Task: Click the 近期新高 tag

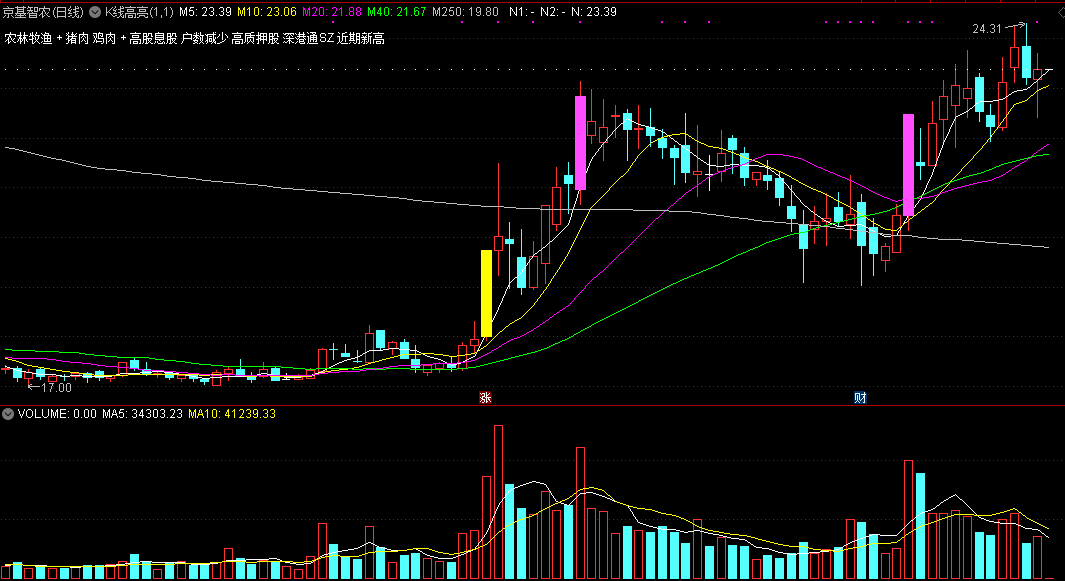Action: (x=360, y=39)
